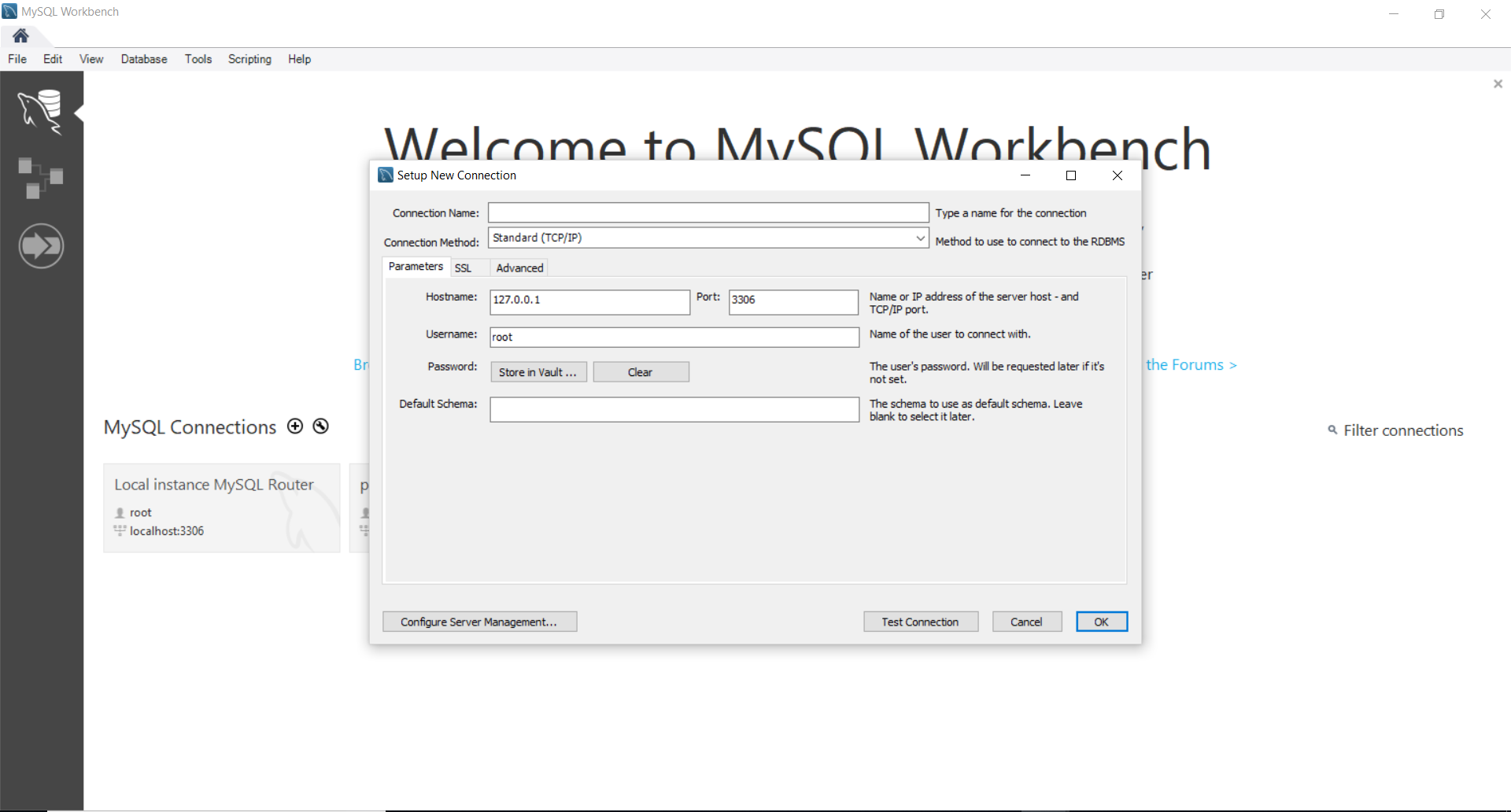Click the Filter connections search box
This screenshot has height=812, width=1511.
(x=1403, y=430)
